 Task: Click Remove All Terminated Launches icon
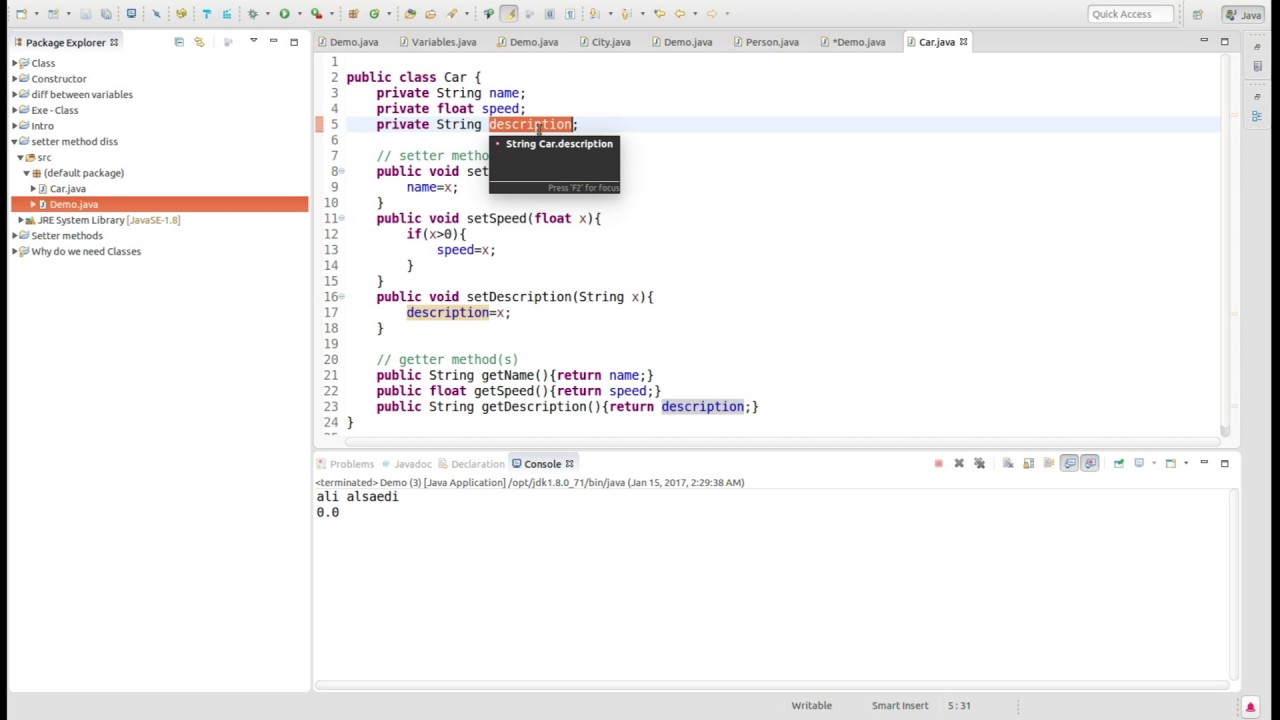pyautogui.click(x=979, y=463)
